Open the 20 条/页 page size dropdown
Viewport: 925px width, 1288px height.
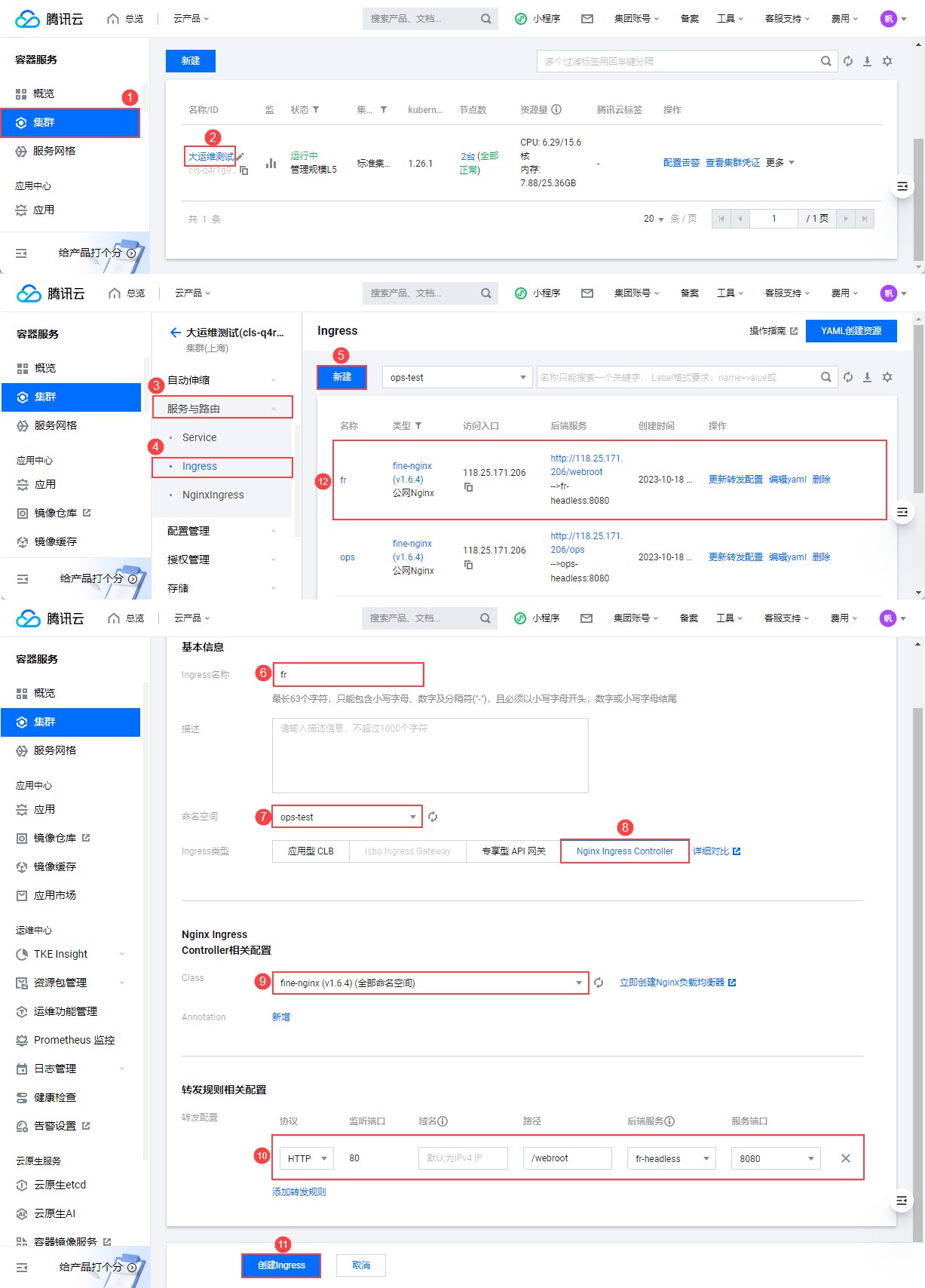coord(654,219)
